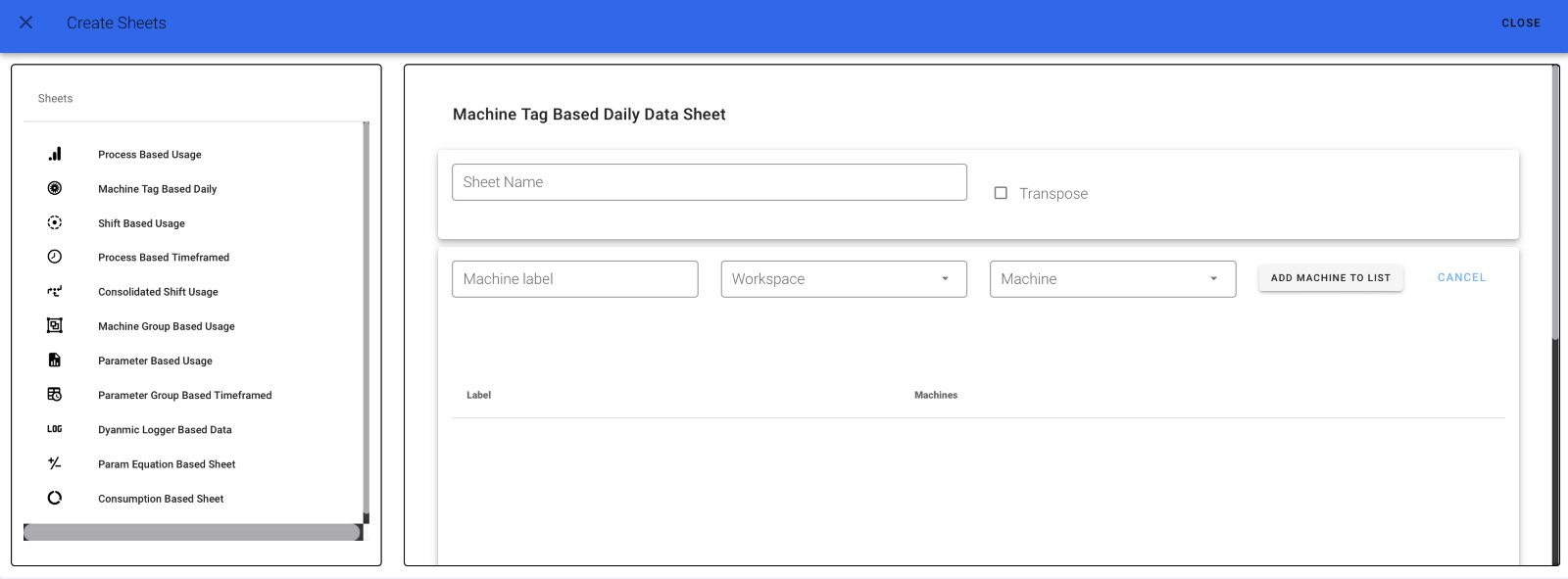Click ADD MACHINE TO LIST button
The width and height of the screenshot is (1568, 579).
1331,278
